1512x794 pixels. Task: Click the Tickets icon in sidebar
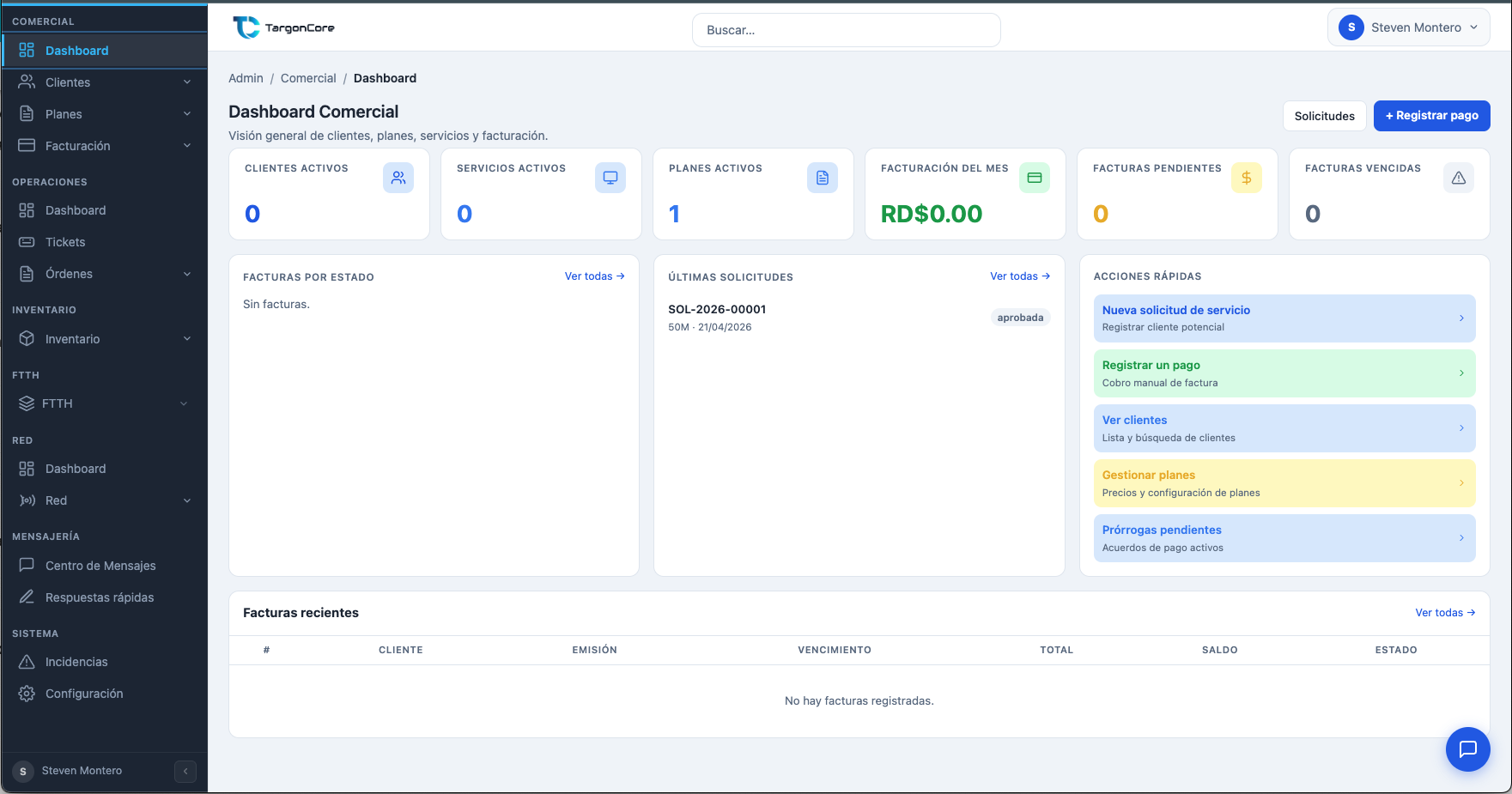pyautogui.click(x=27, y=242)
